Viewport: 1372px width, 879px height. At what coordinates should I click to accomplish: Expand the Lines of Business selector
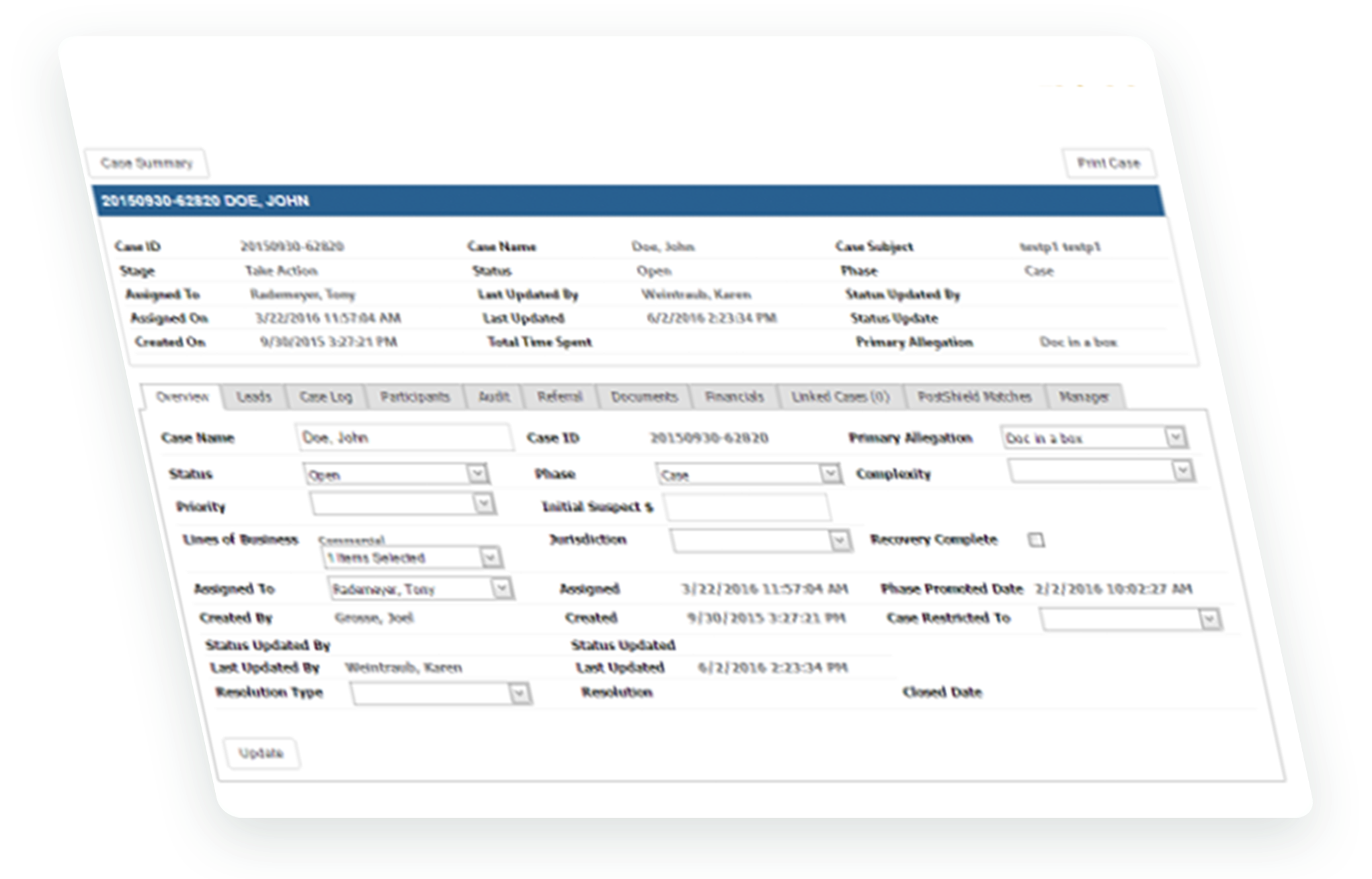(x=411, y=558)
